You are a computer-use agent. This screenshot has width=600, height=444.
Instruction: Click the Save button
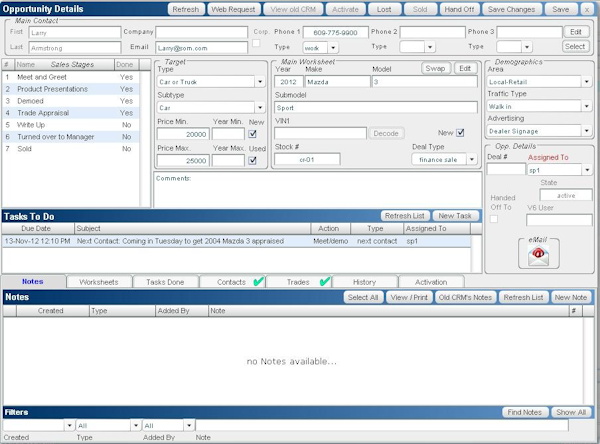[x=561, y=9]
